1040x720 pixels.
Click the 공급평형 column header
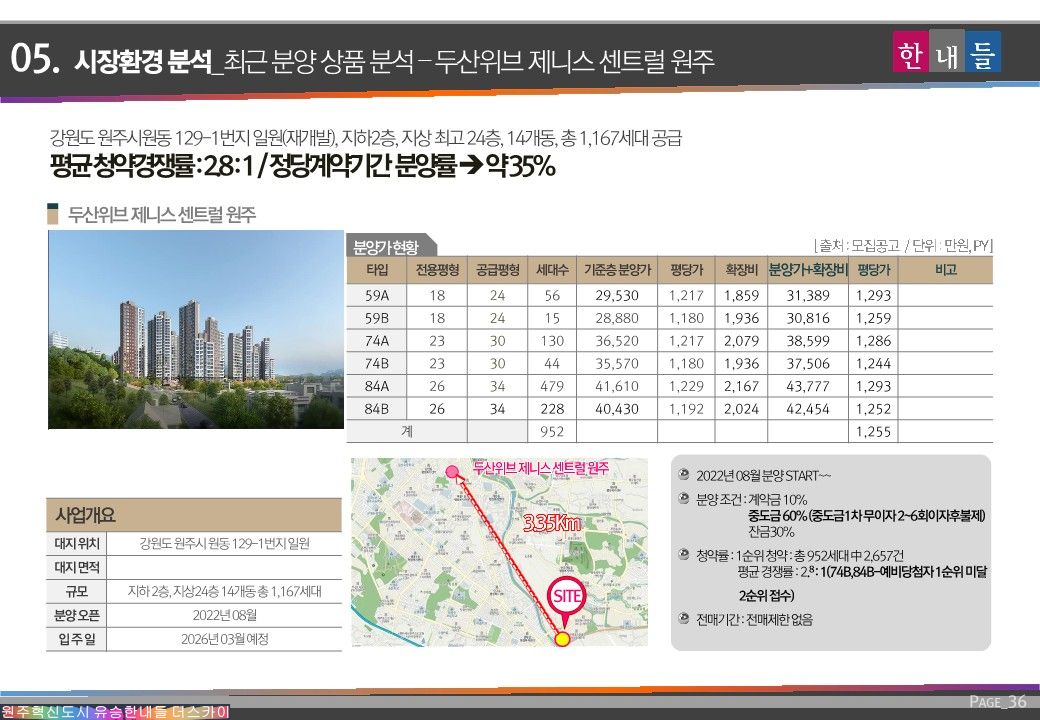click(x=497, y=270)
